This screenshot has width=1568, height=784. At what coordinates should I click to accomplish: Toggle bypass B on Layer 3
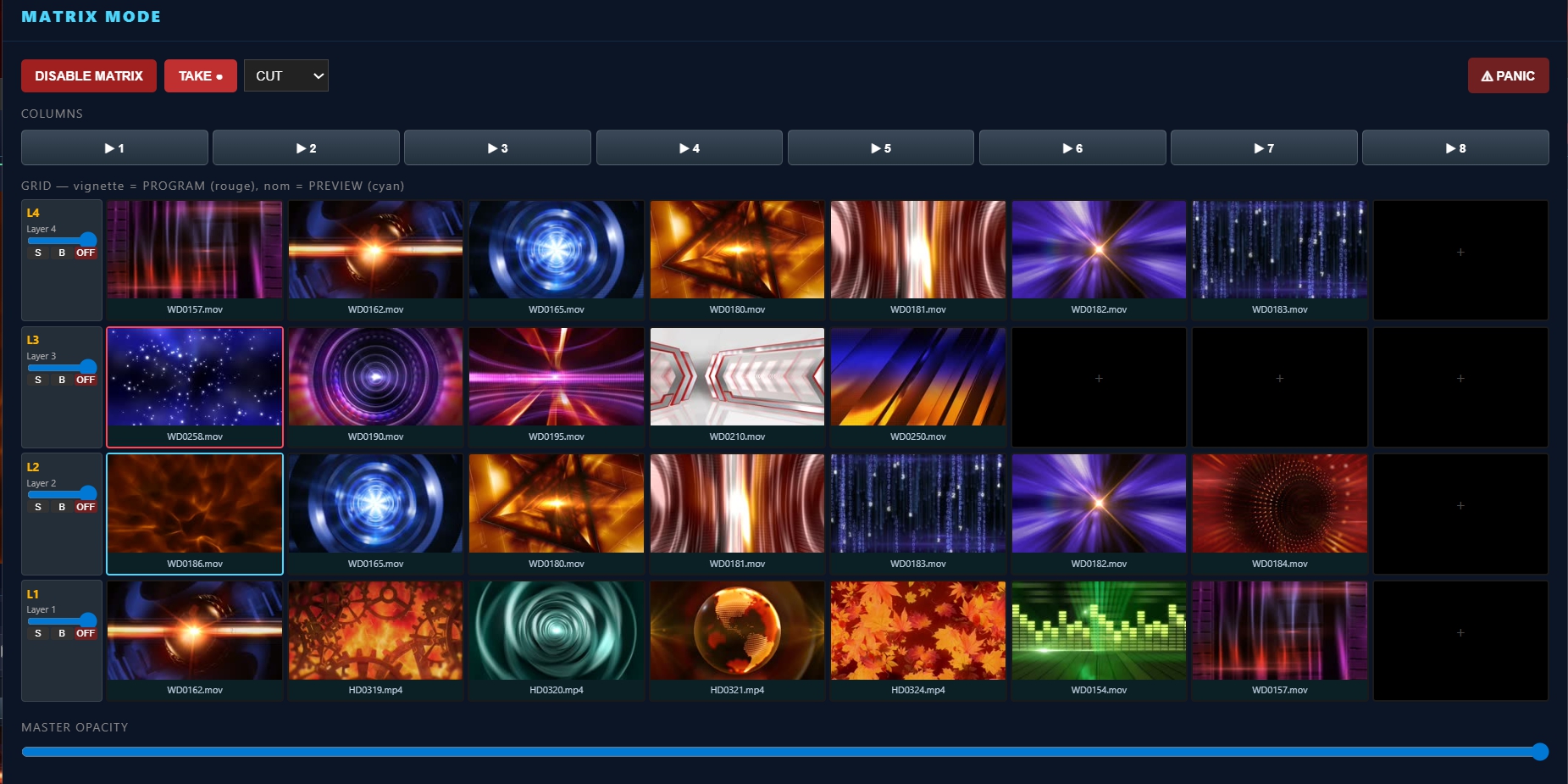tap(61, 380)
